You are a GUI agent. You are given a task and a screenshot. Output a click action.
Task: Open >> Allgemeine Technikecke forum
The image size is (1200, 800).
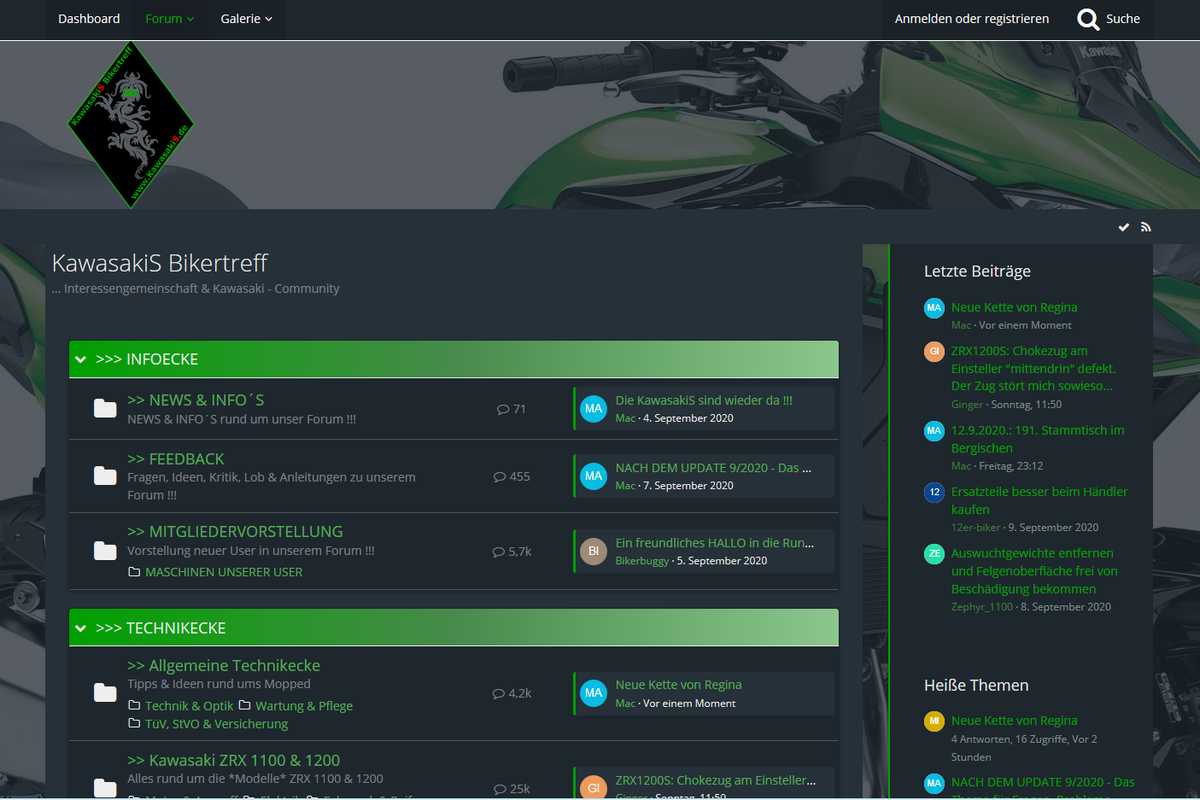click(224, 666)
